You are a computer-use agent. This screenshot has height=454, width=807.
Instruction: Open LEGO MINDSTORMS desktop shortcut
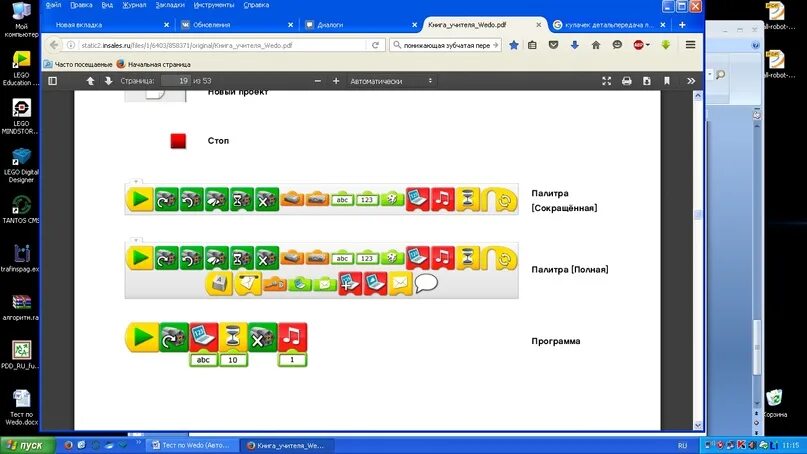click(x=21, y=117)
